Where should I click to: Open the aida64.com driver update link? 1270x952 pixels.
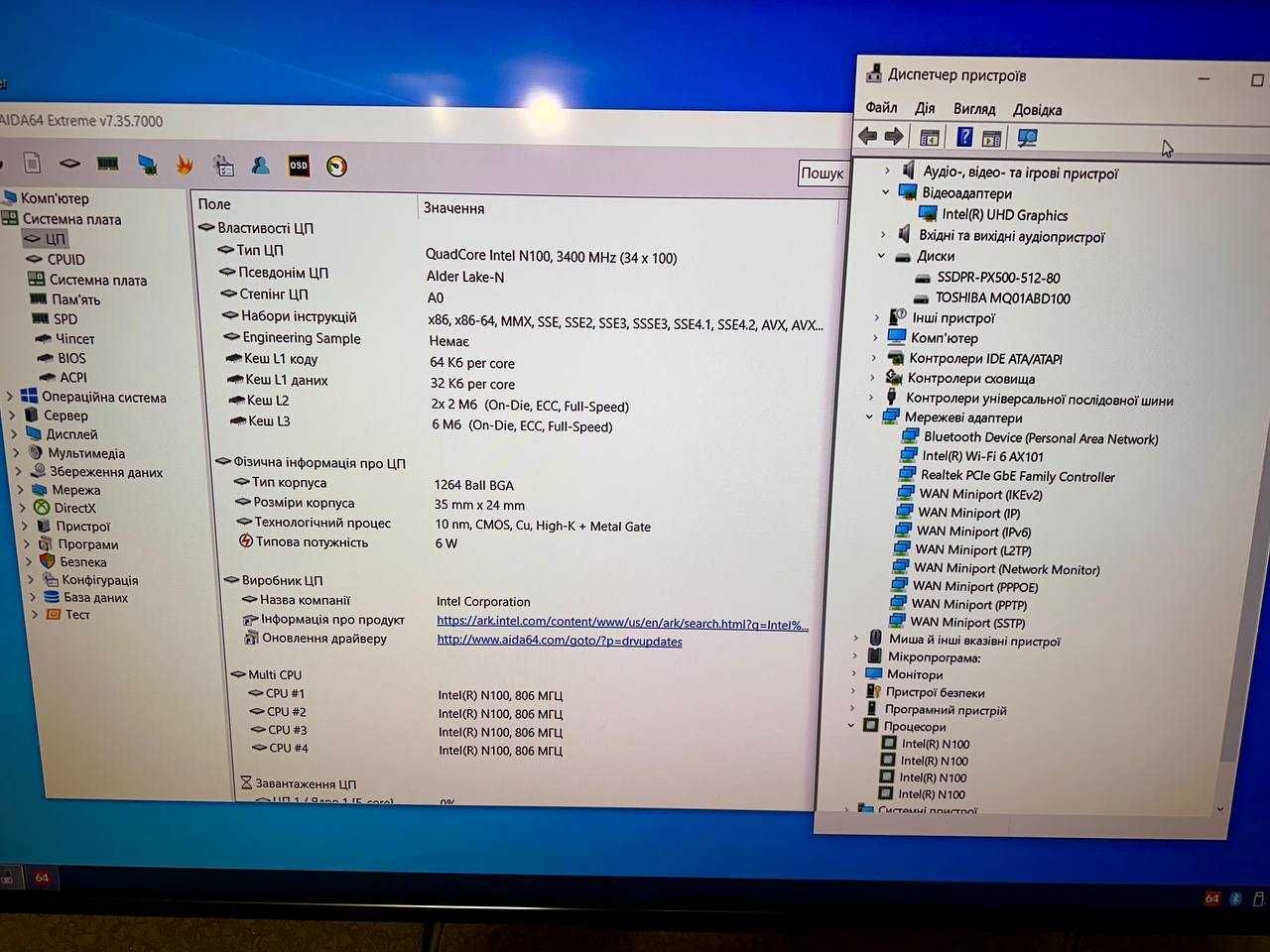coord(560,641)
